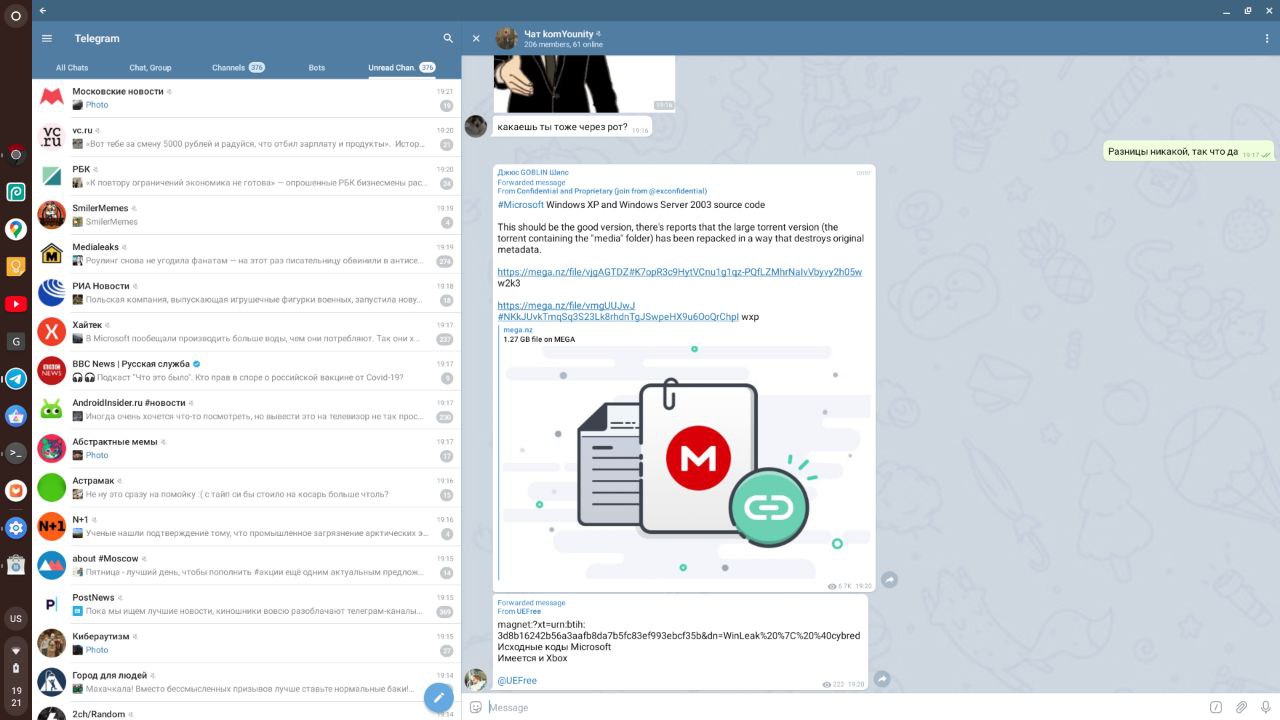Open Google Keep from the shelf
Image resolution: width=1280 pixels, height=720 pixels.
(x=15, y=267)
